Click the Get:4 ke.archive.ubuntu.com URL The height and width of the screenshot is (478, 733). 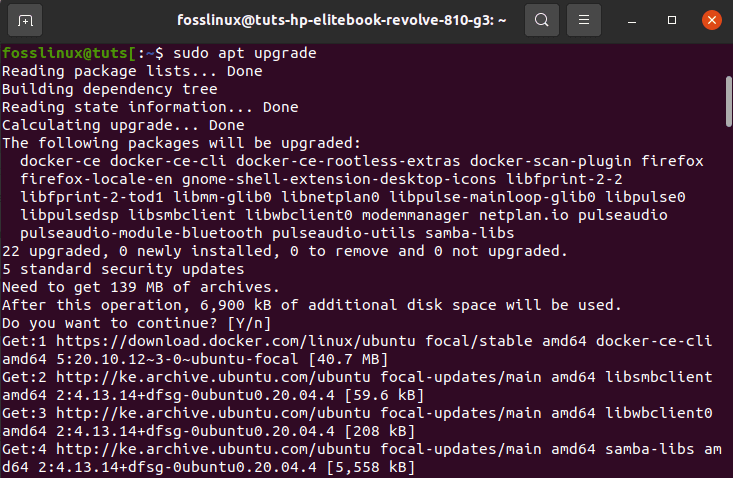coord(213,449)
